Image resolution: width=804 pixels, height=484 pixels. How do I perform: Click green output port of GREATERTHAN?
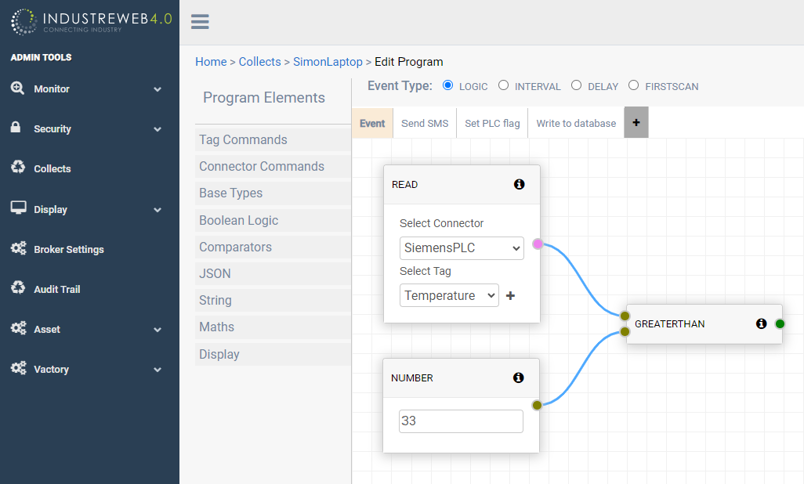[x=780, y=324]
